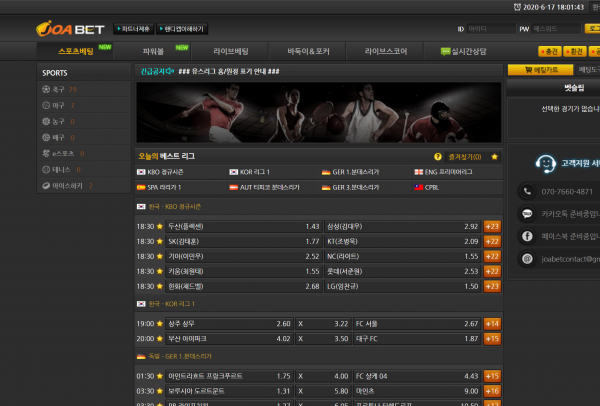Viewport: 600px width, 406px height.
Task: Toggle favorite star for SK(김태훈) match
Action: (x=160, y=241)
